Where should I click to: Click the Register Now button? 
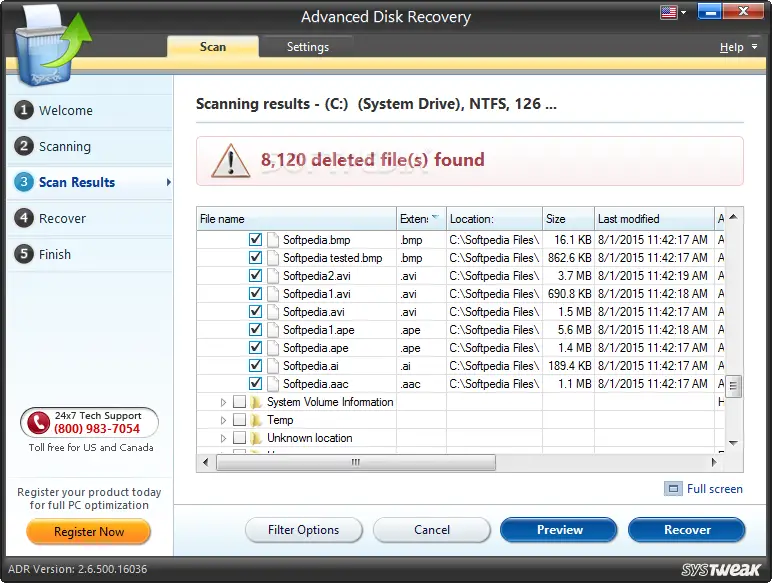pos(89,532)
